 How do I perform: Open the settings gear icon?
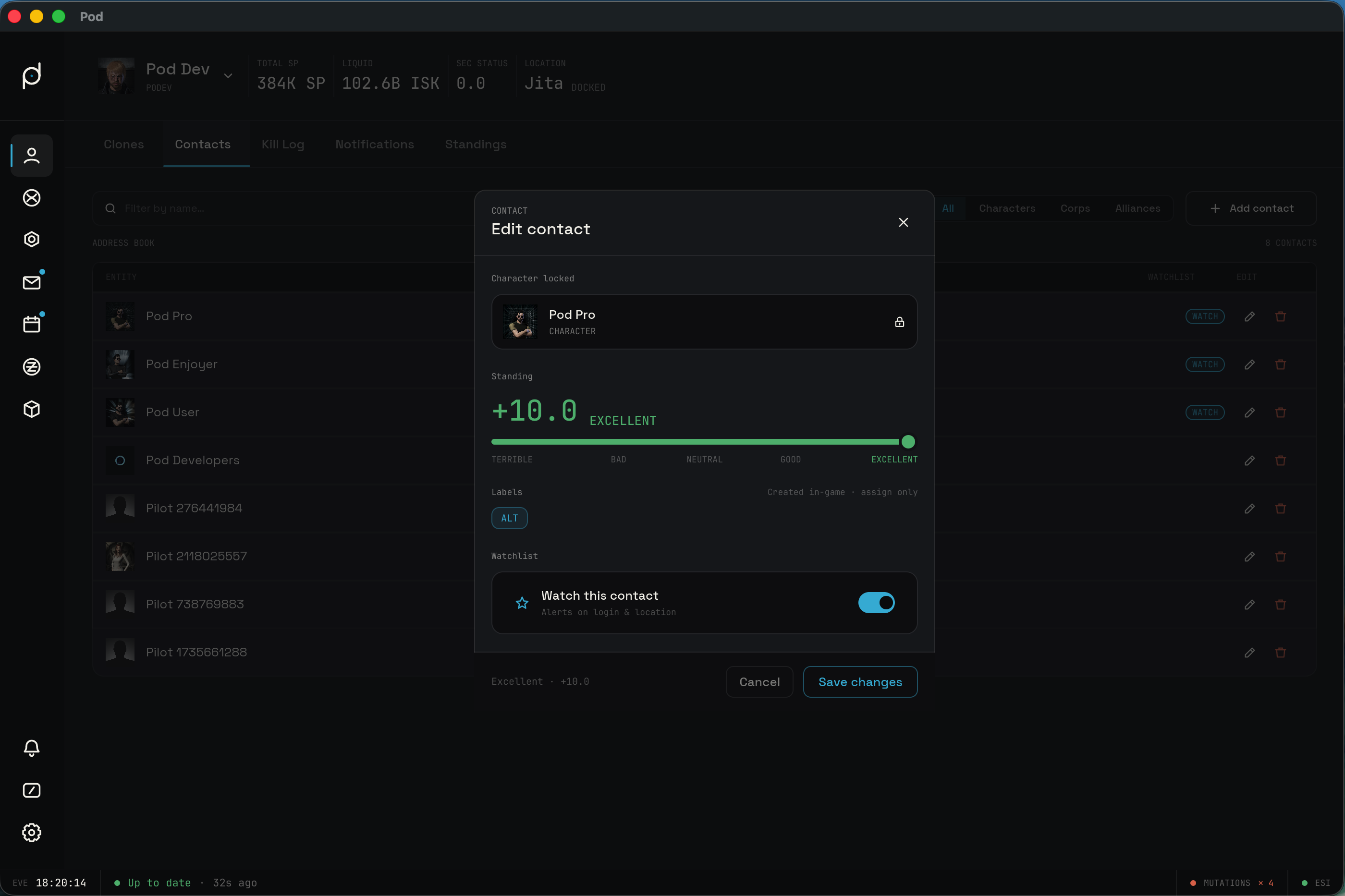[x=31, y=833]
